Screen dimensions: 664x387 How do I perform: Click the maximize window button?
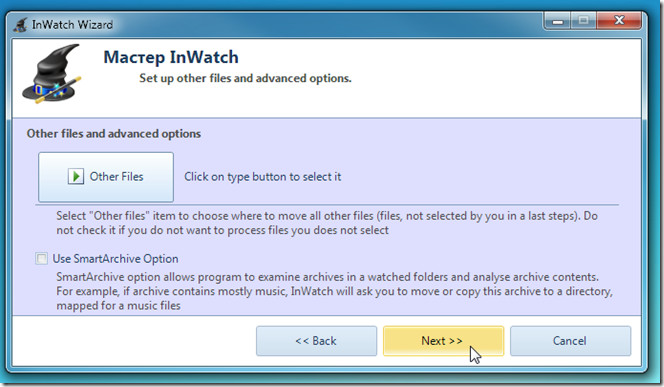click(x=584, y=20)
